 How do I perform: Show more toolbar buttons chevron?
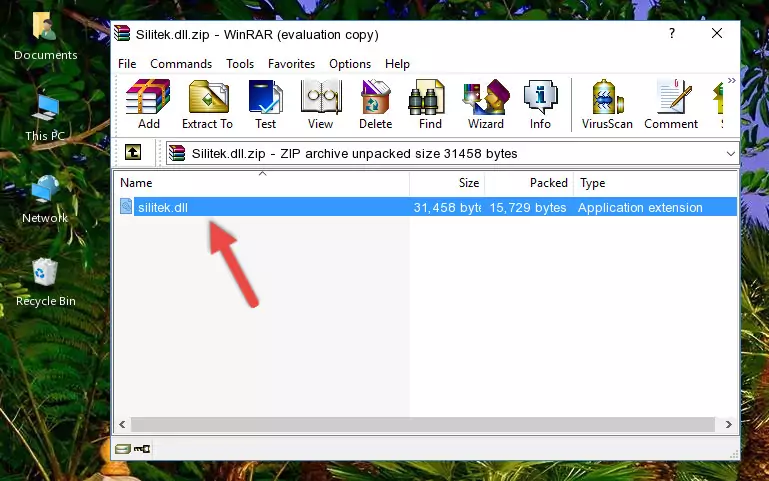click(731, 80)
